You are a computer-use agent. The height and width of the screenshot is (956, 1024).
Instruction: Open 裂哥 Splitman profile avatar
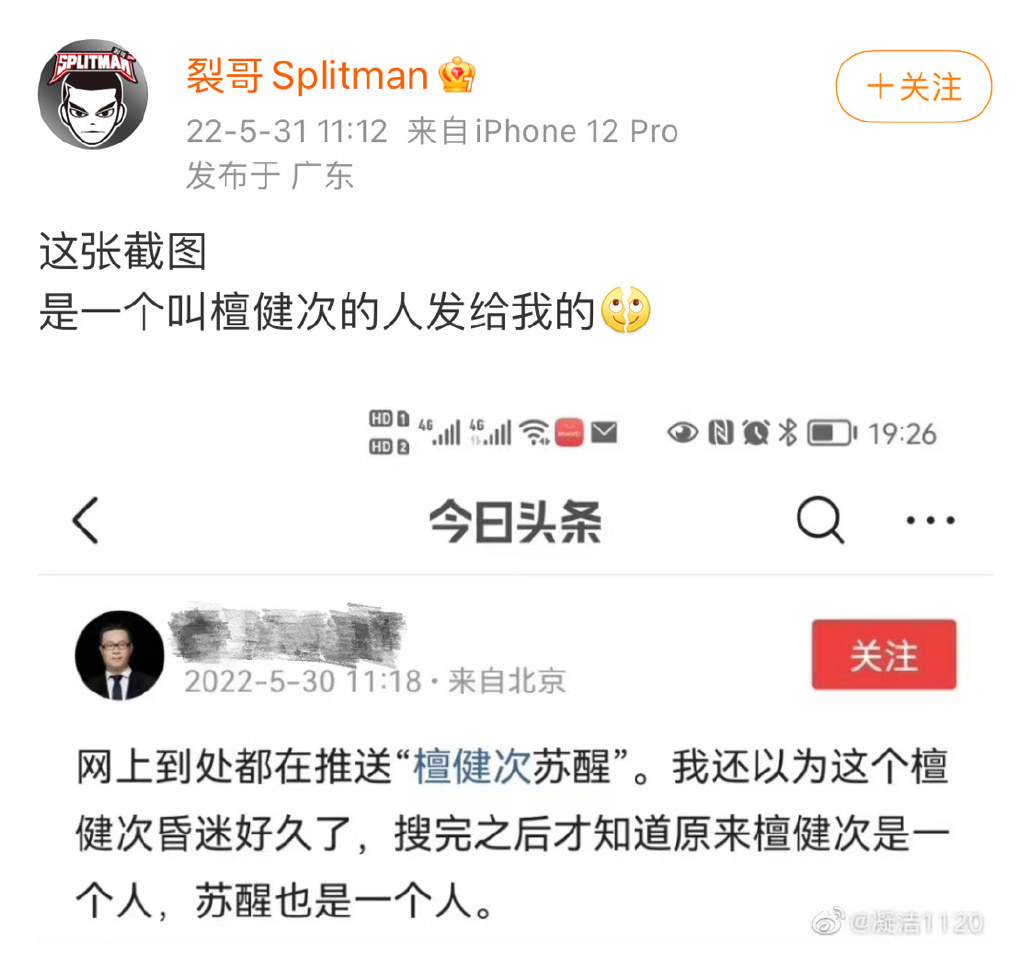click(93, 95)
